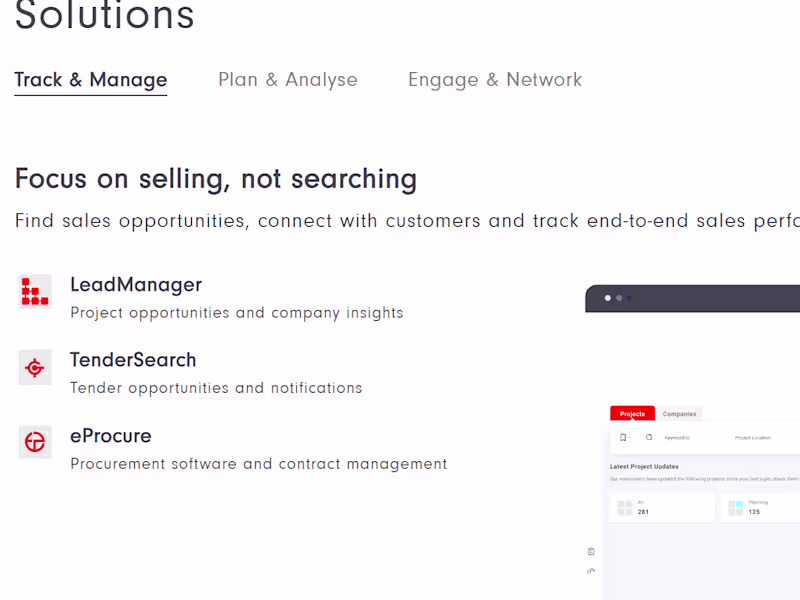The height and width of the screenshot is (600, 800).
Task: Open the LeadManager product link
Action: click(x=136, y=285)
